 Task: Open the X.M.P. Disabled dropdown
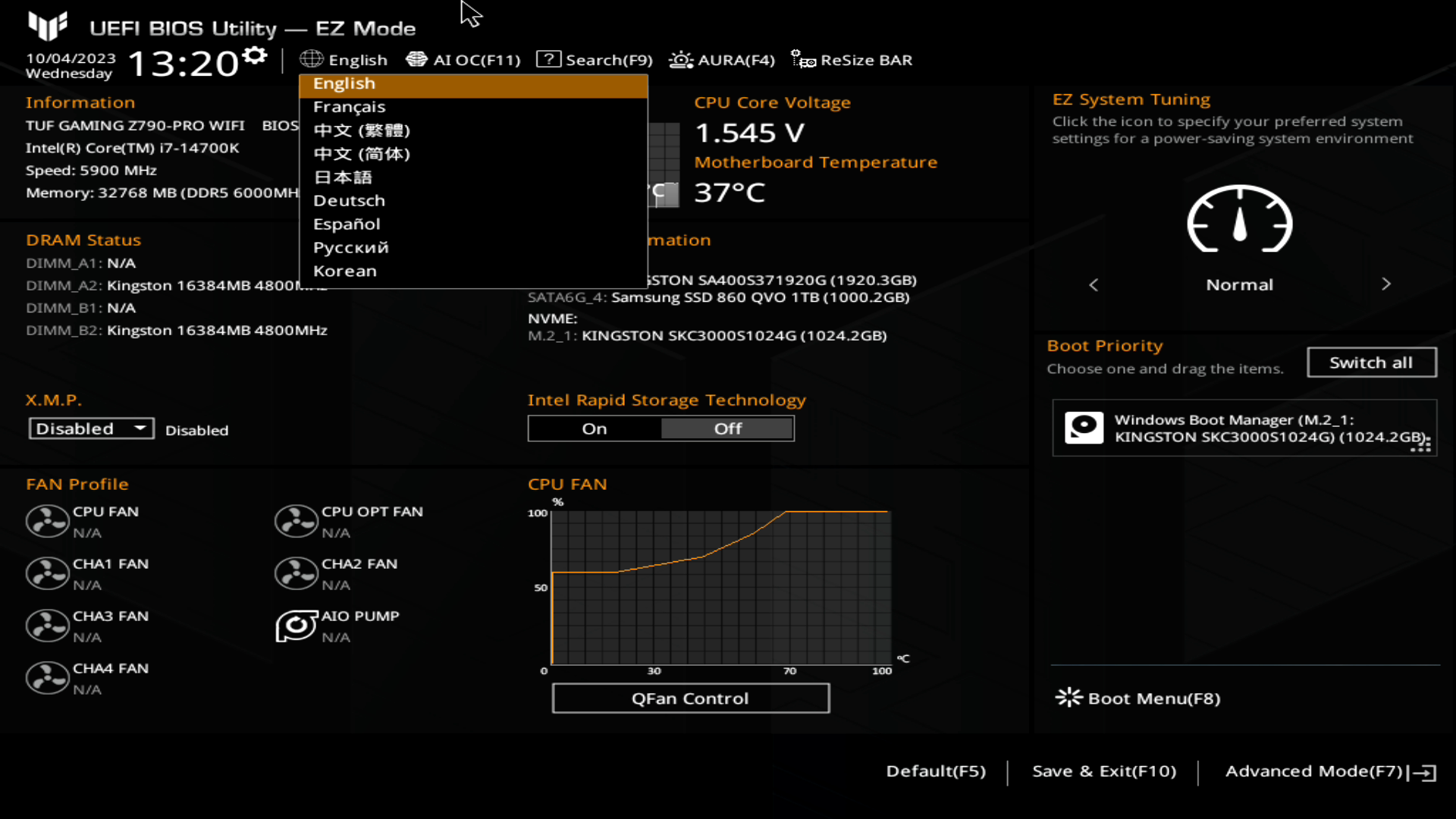click(92, 428)
